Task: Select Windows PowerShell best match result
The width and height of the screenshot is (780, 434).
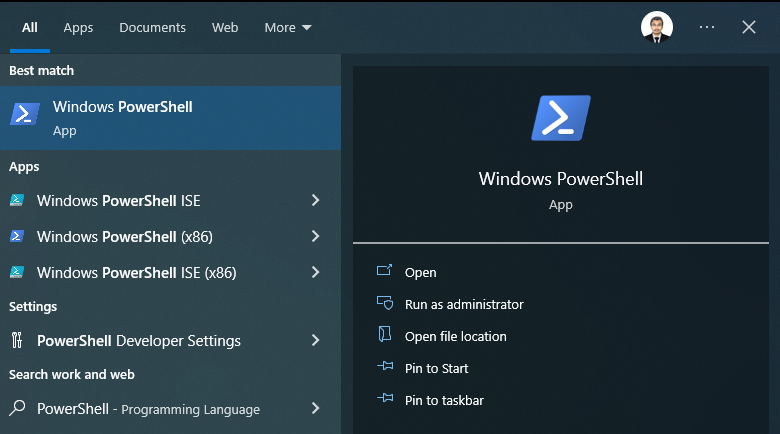Action: [x=171, y=118]
